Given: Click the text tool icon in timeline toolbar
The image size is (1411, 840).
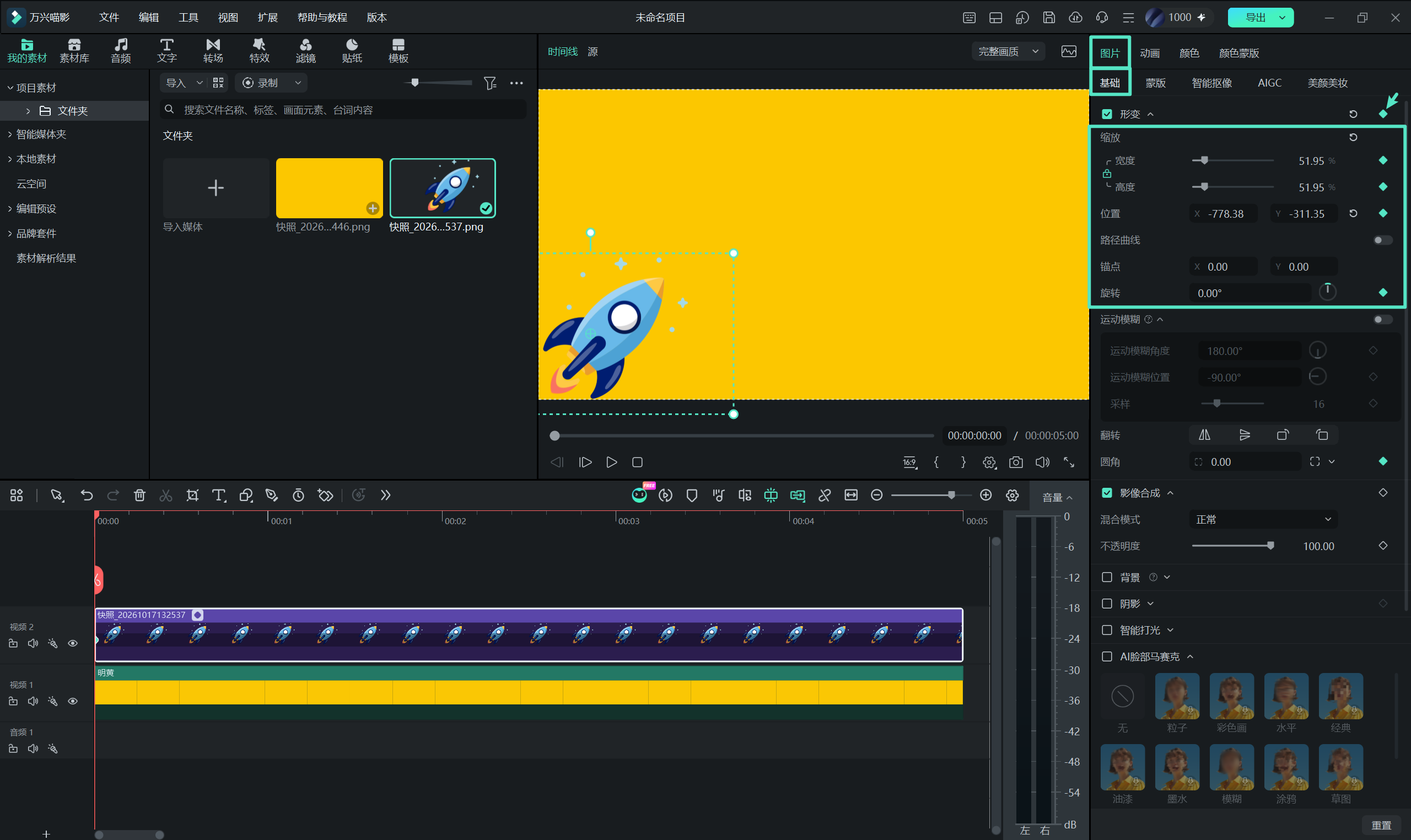Looking at the screenshot, I should point(218,496).
